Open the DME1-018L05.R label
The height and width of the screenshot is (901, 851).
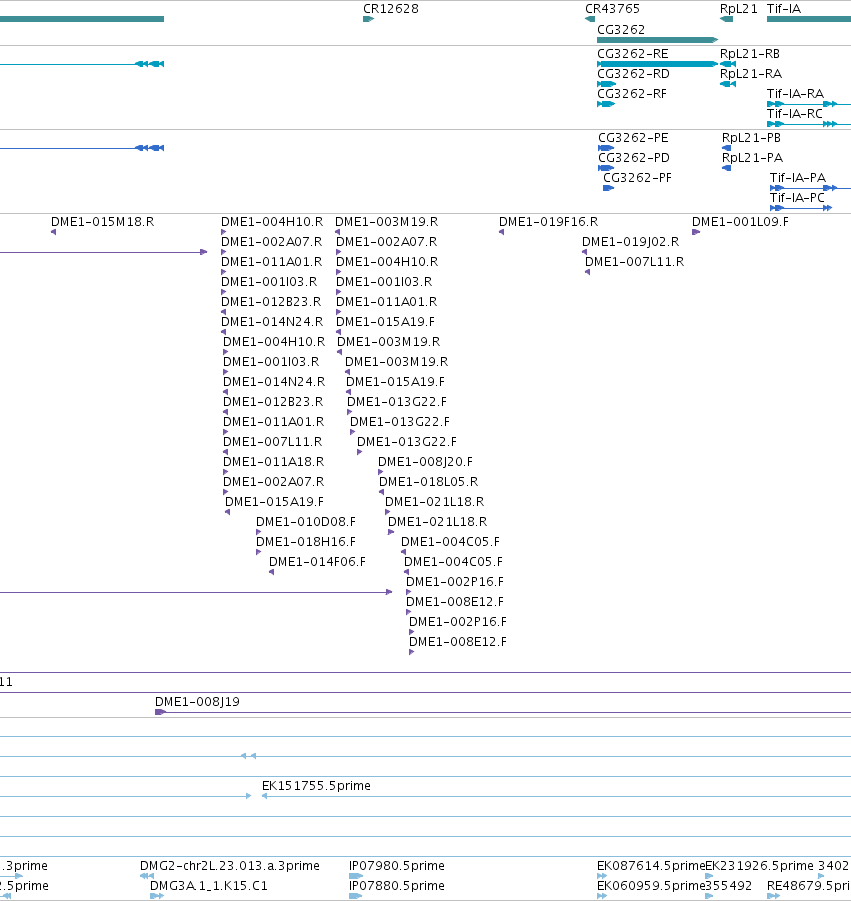(429, 482)
